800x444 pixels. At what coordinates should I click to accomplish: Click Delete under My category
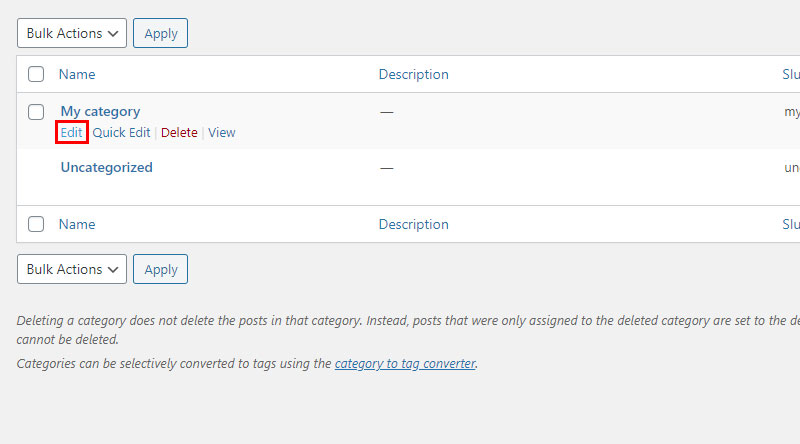(x=179, y=133)
